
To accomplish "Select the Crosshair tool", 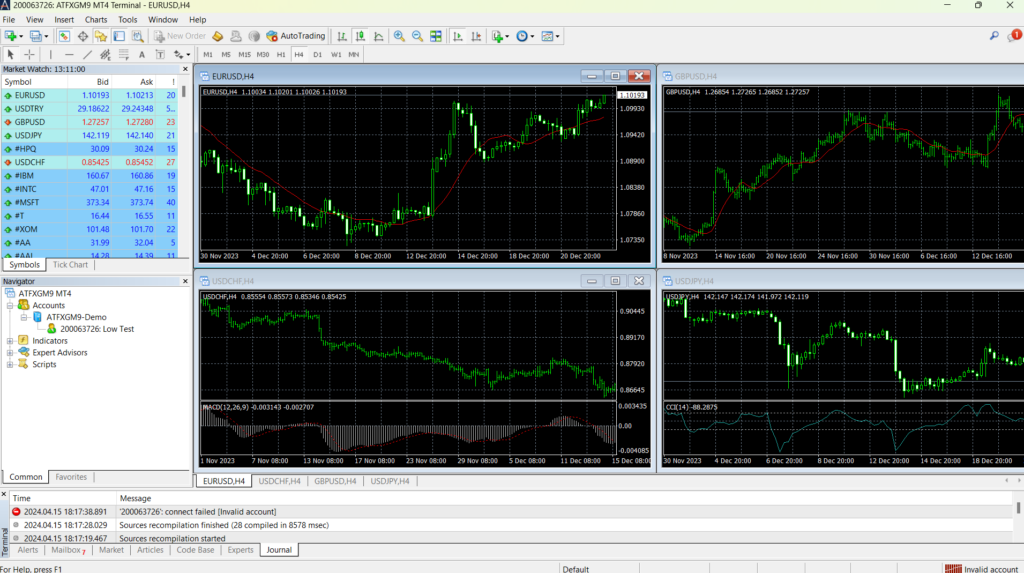I will 29,55.
